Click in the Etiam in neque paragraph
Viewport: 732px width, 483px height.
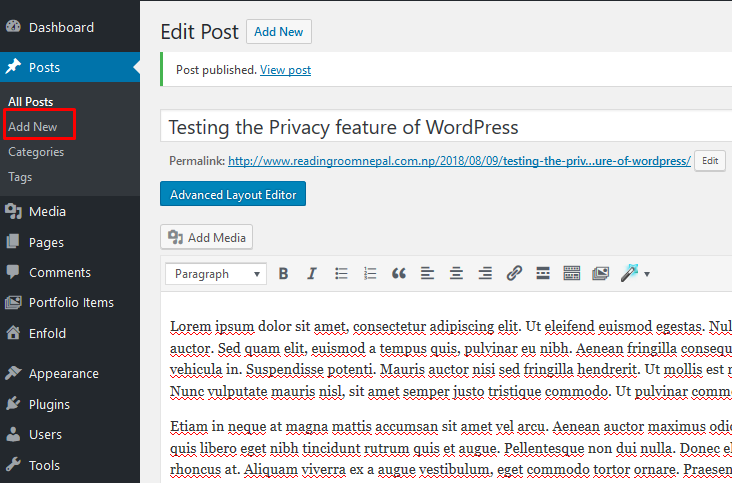pyautogui.click(x=450, y=448)
